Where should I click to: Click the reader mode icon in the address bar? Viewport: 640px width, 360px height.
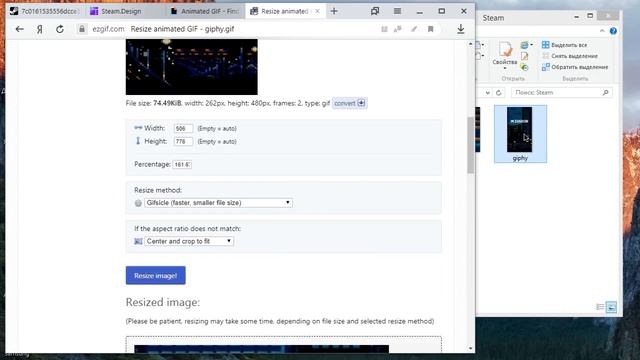click(384, 29)
